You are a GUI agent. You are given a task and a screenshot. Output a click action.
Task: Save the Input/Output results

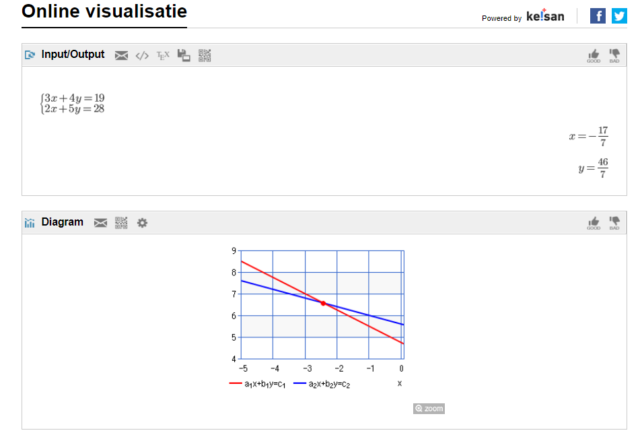coord(184,55)
